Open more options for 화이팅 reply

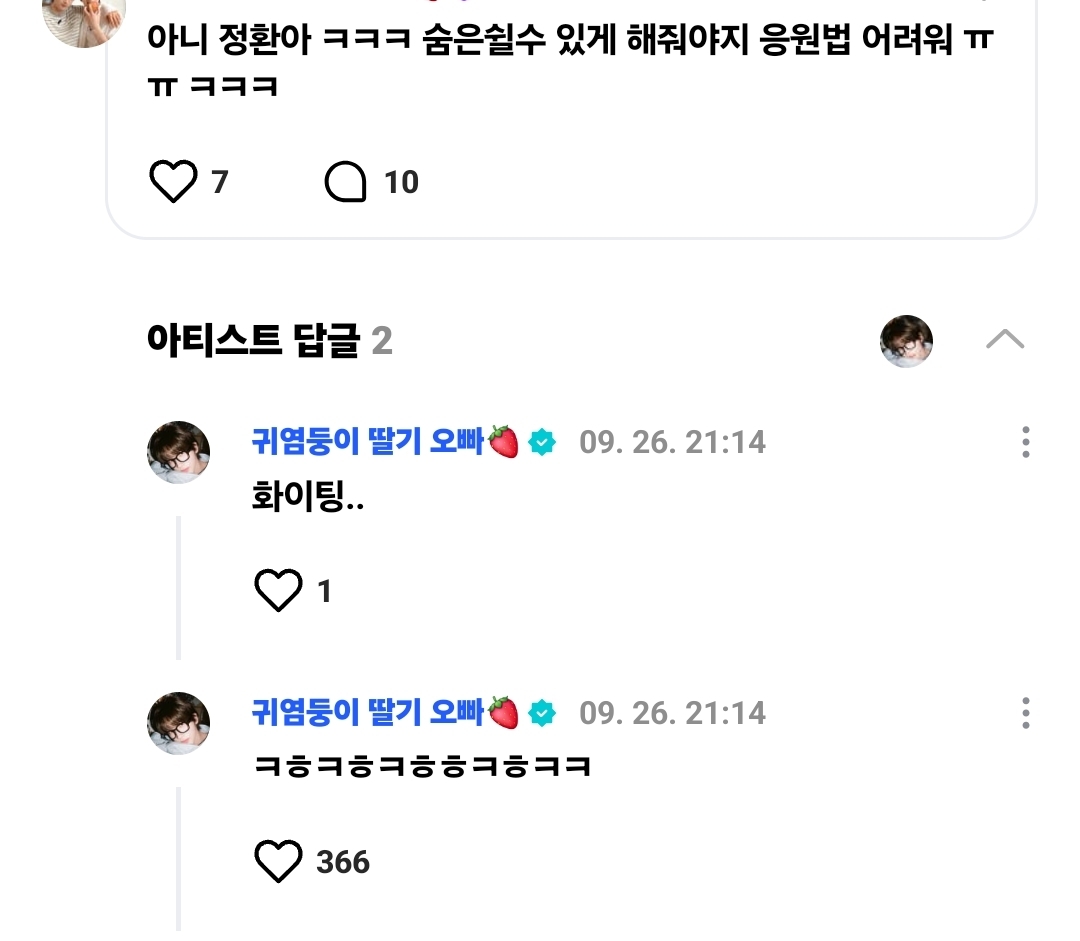(x=1025, y=442)
